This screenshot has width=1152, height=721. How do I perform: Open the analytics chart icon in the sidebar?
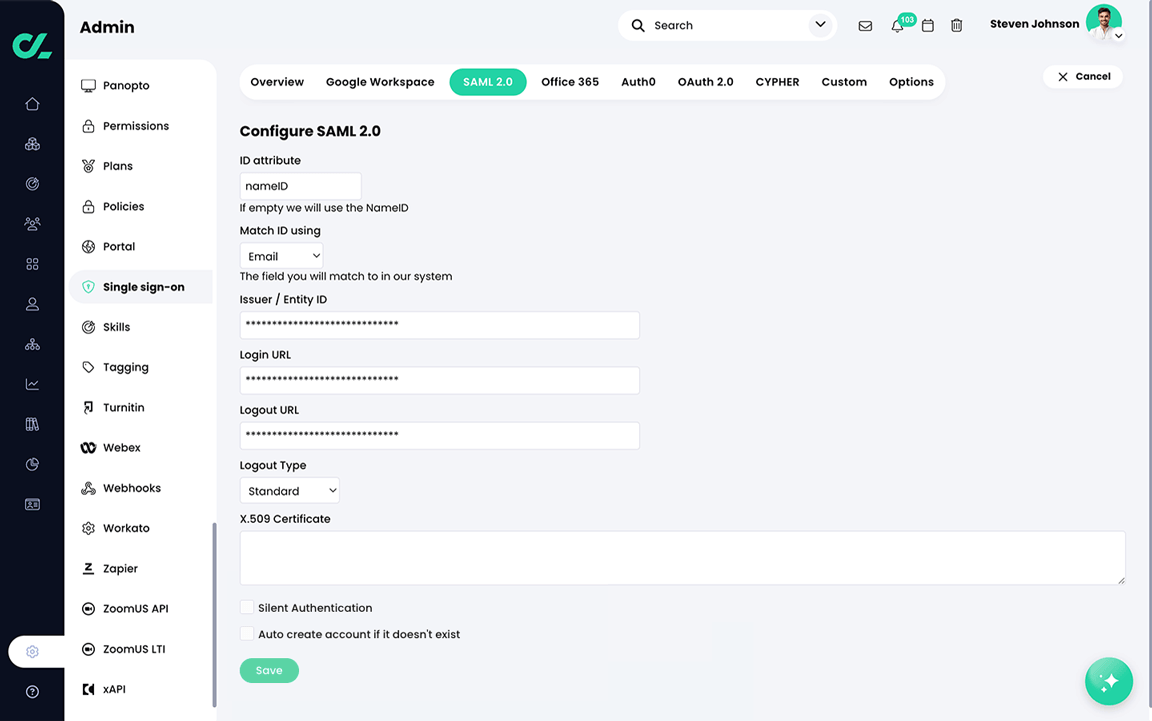click(x=31, y=384)
